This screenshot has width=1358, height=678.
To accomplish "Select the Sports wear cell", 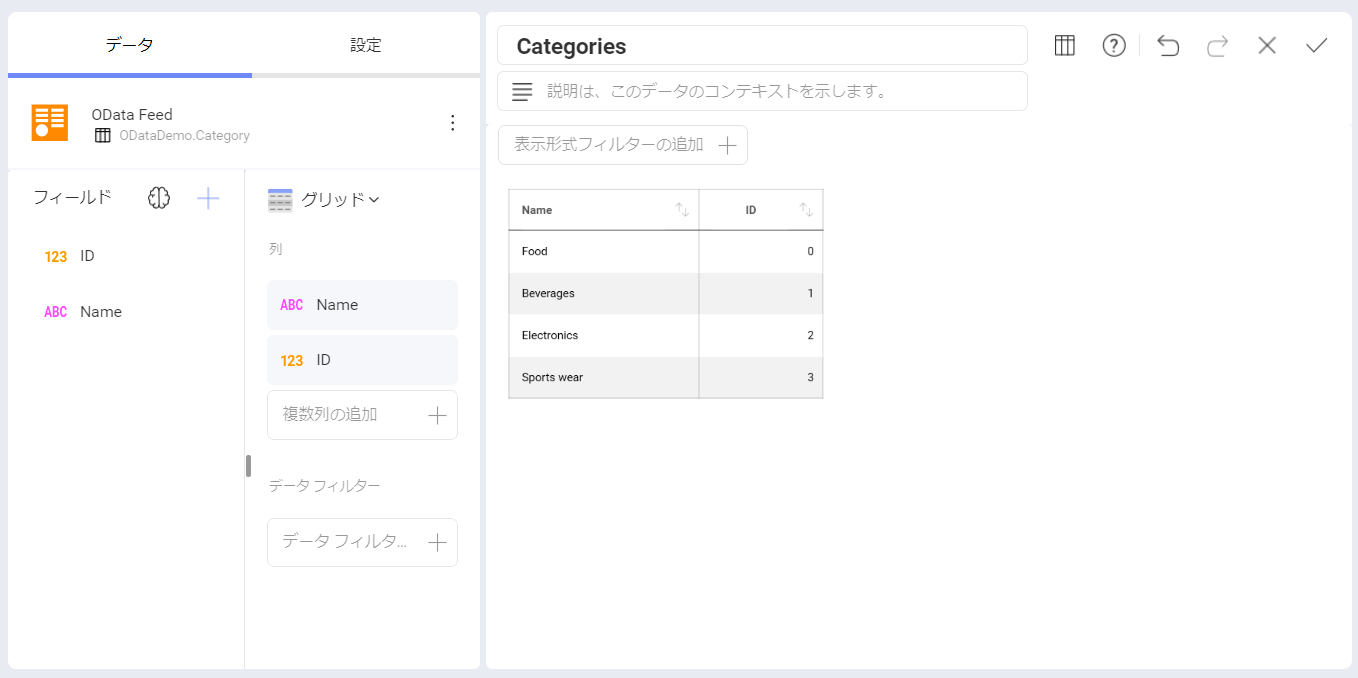I will pos(603,378).
